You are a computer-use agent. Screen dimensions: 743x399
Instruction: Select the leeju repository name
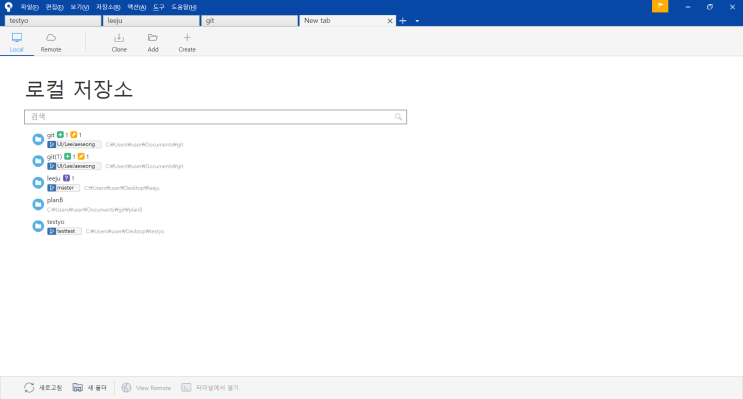(54, 178)
